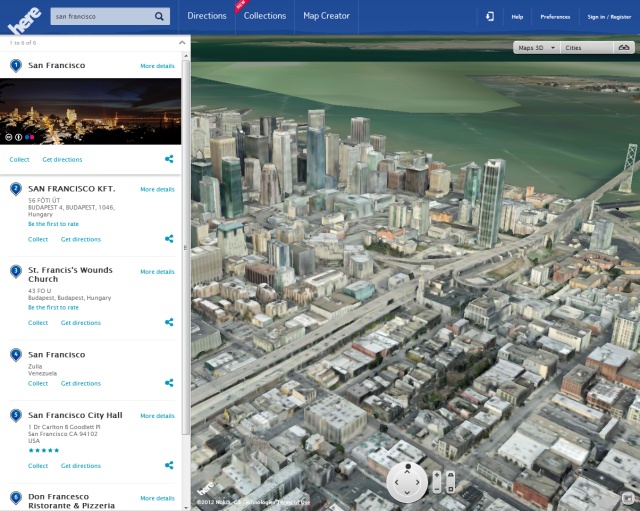Open the Map Creator tab
Viewport: 640px width, 511px height.
328,16
